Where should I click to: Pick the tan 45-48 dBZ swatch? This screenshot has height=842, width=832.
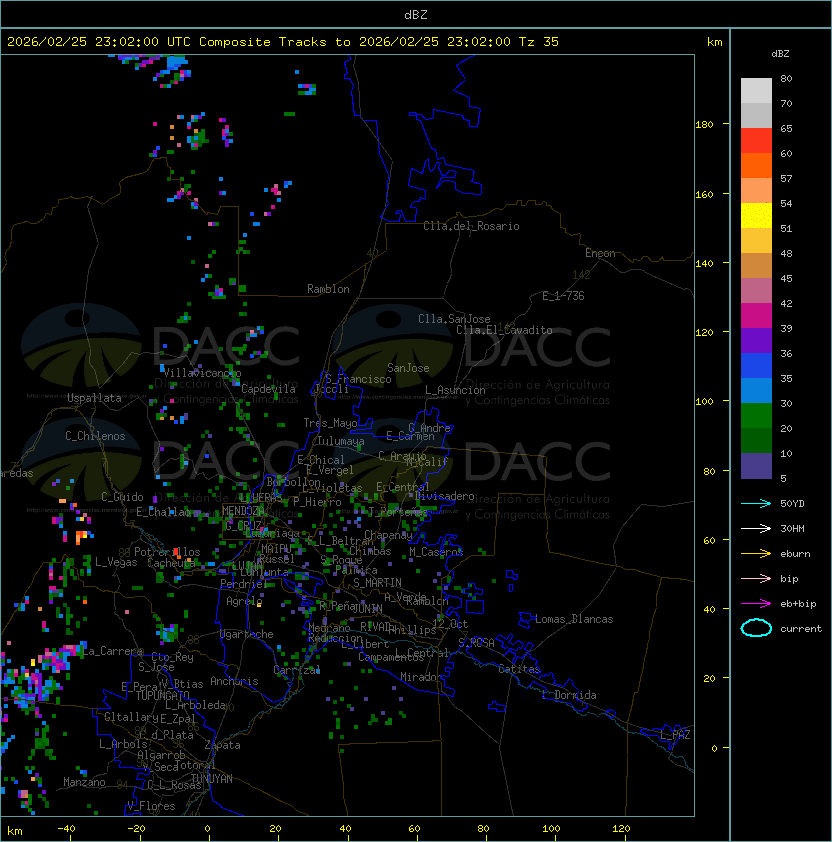[x=756, y=265]
